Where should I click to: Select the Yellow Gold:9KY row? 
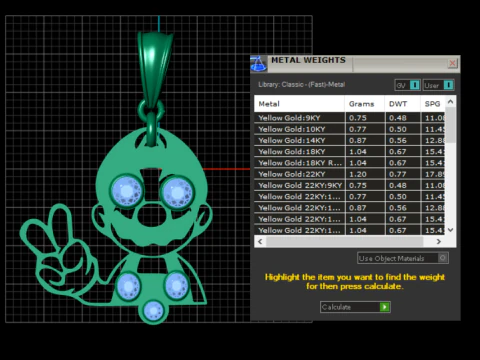(350, 118)
